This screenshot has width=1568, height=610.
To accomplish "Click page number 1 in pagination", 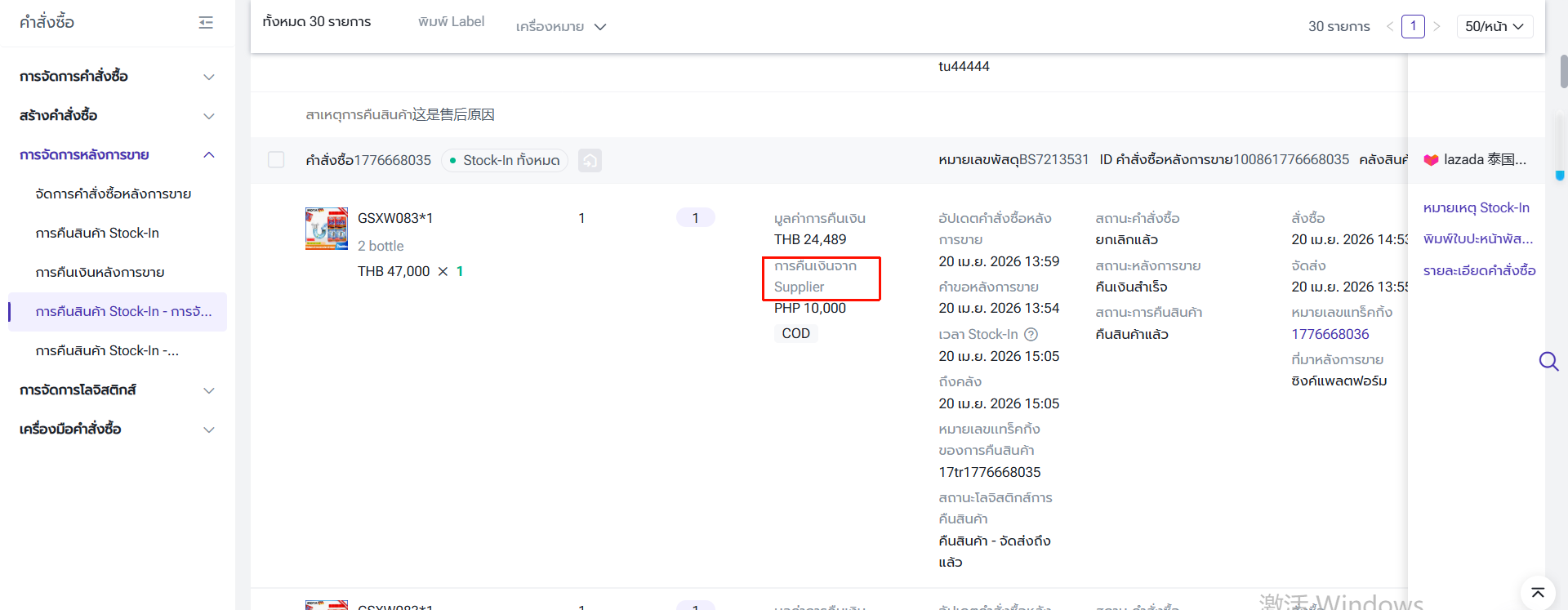I will [1413, 26].
